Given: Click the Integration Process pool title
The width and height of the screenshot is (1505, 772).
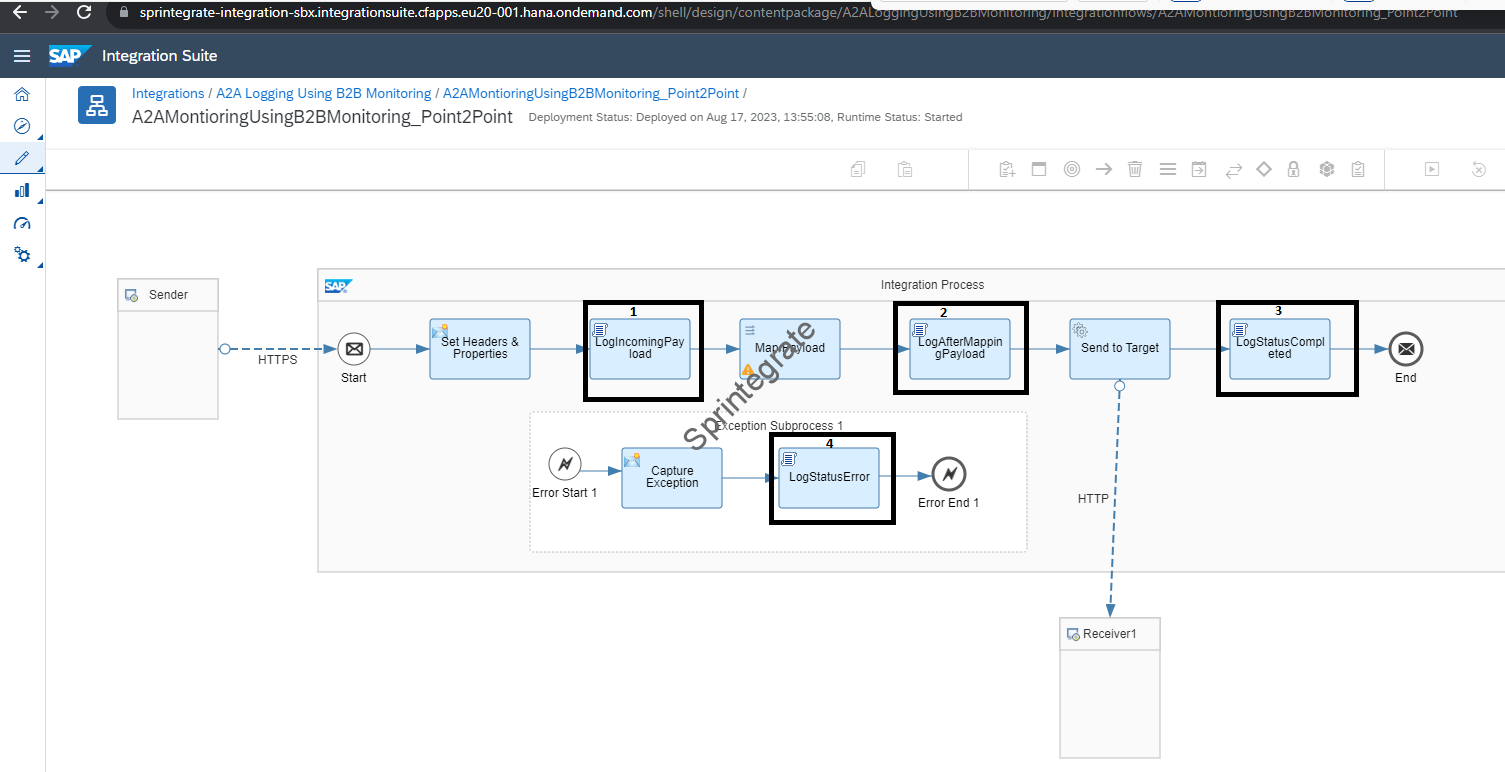Looking at the screenshot, I should point(932,285).
